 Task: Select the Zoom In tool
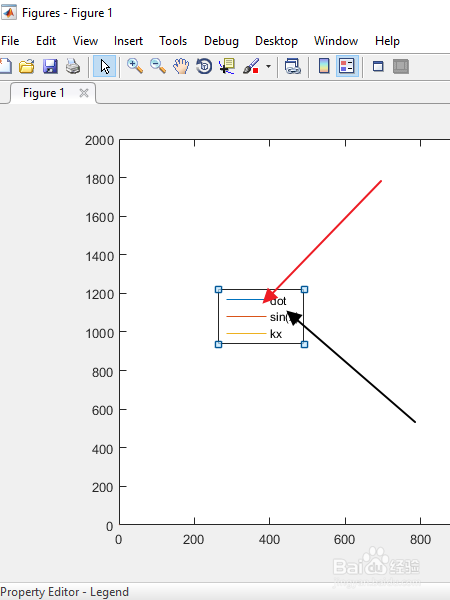(x=135, y=66)
